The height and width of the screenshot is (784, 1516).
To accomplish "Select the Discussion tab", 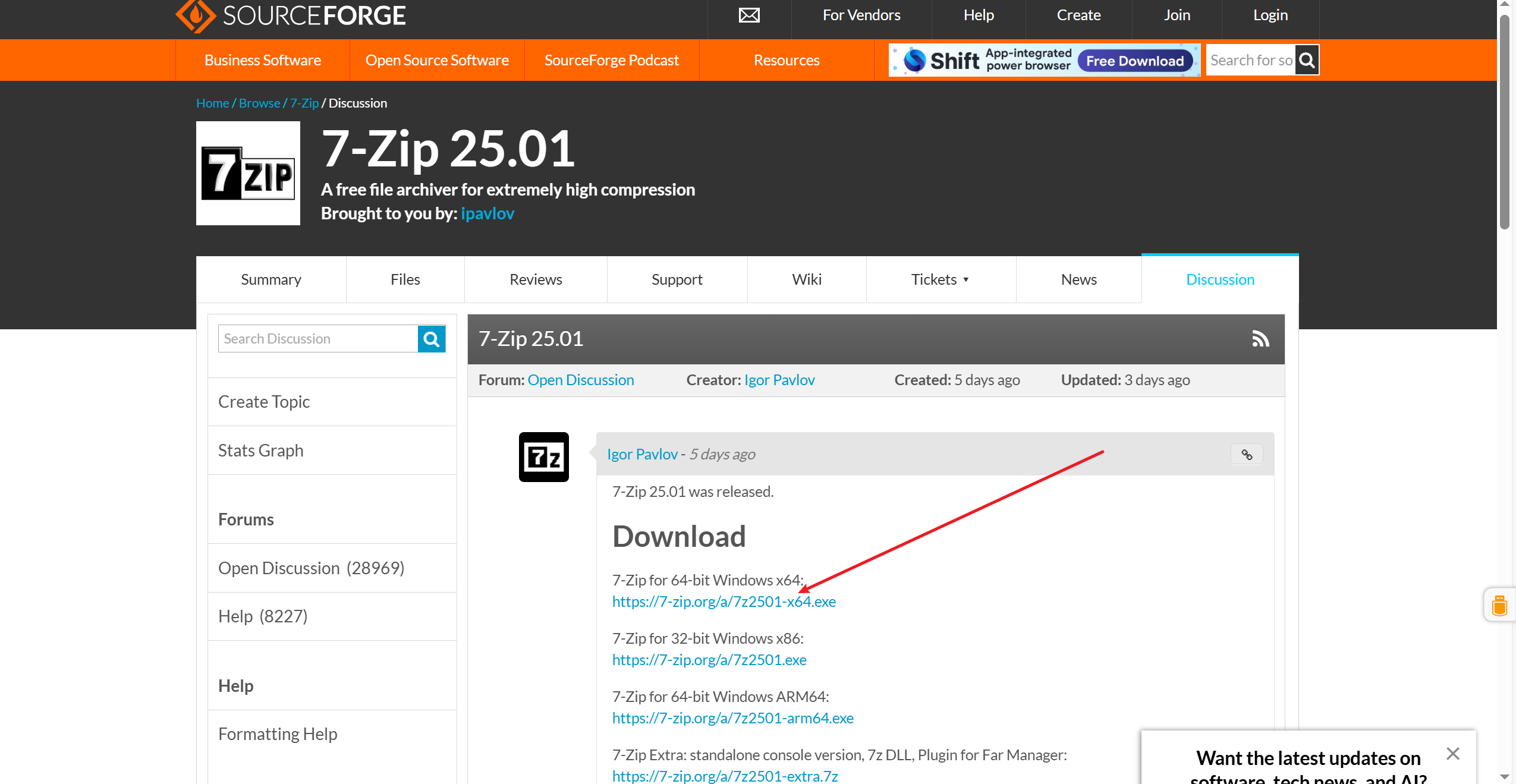I will click(x=1220, y=279).
